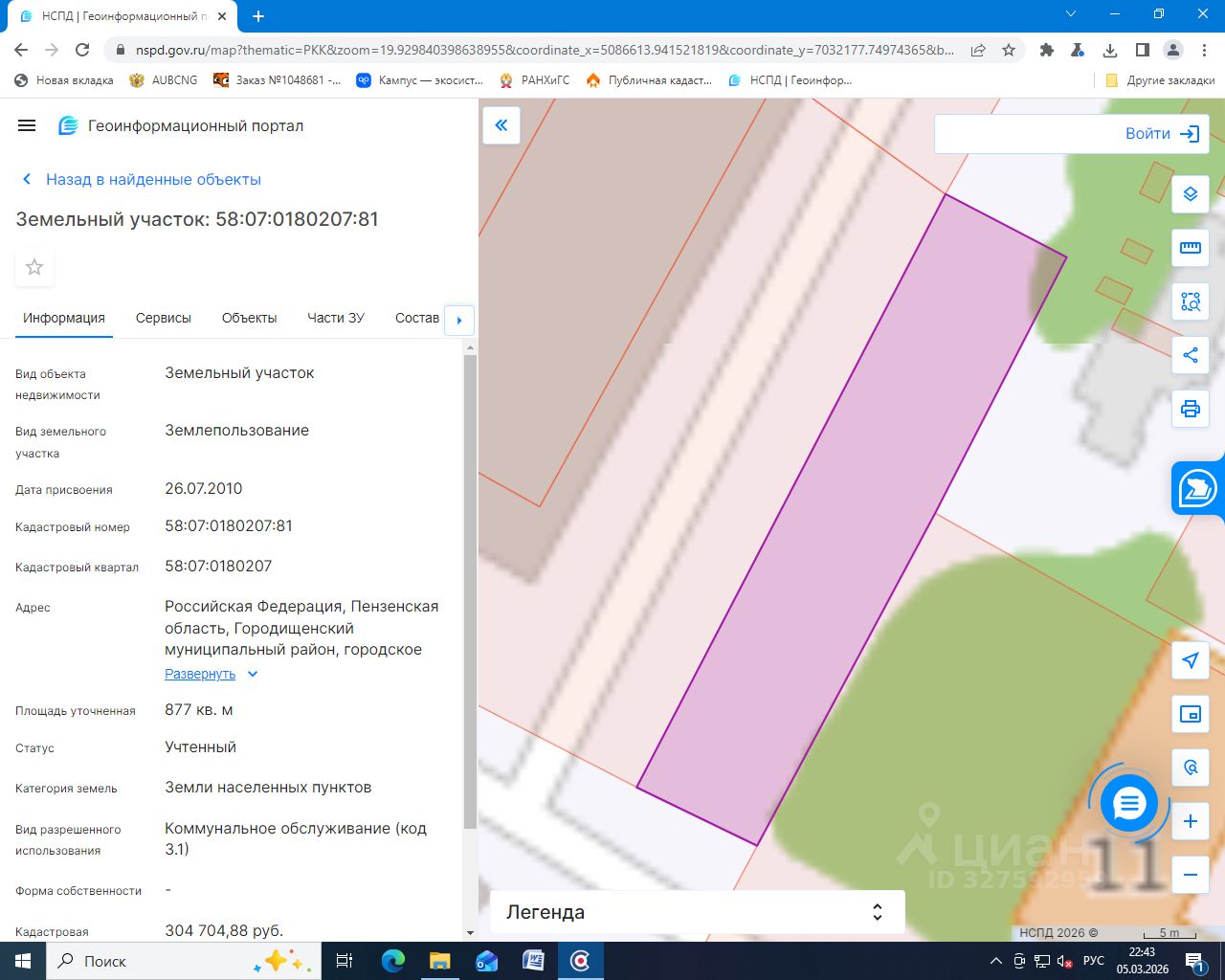
Task: Open File Explorer from taskbar
Action: coord(439,961)
